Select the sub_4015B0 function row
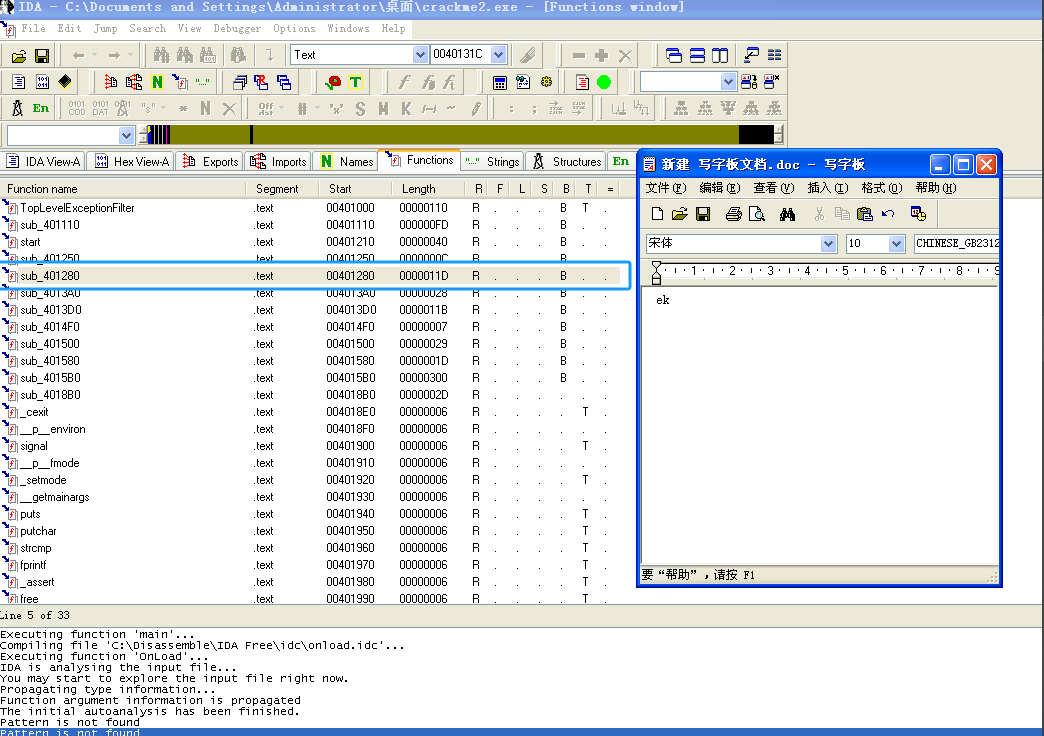 310,378
